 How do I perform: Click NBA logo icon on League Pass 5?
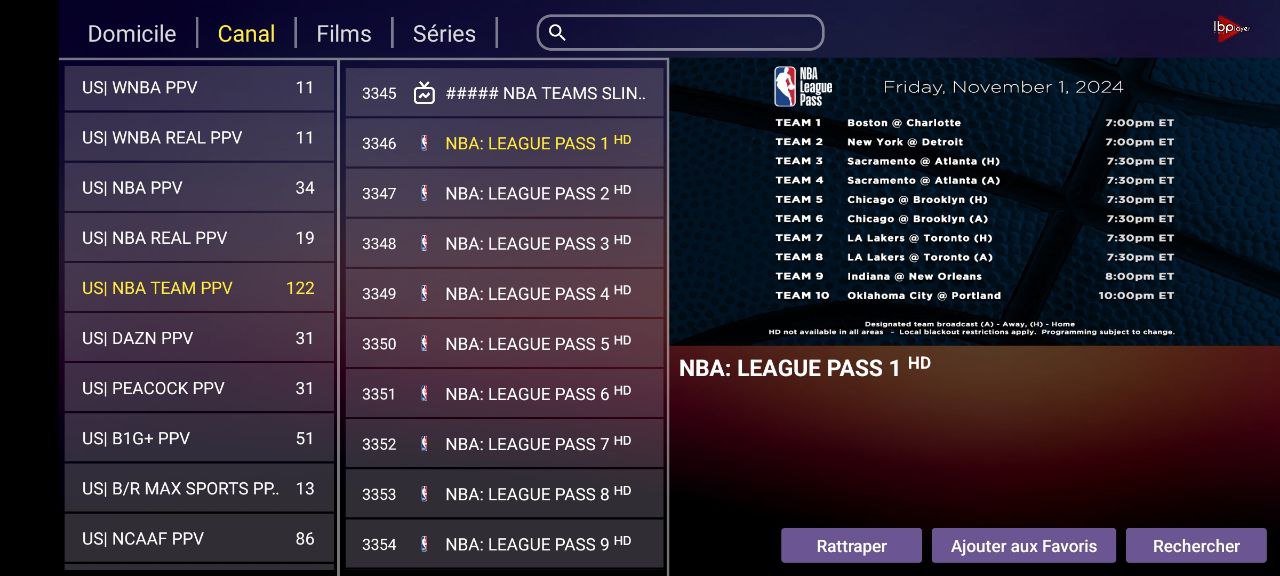(424, 343)
